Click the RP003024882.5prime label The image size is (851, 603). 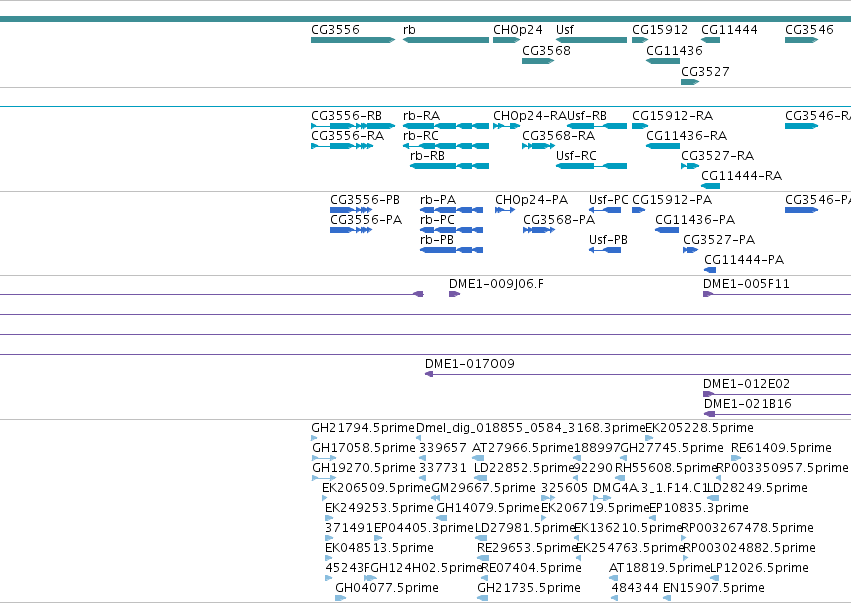click(x=750, y=548)
